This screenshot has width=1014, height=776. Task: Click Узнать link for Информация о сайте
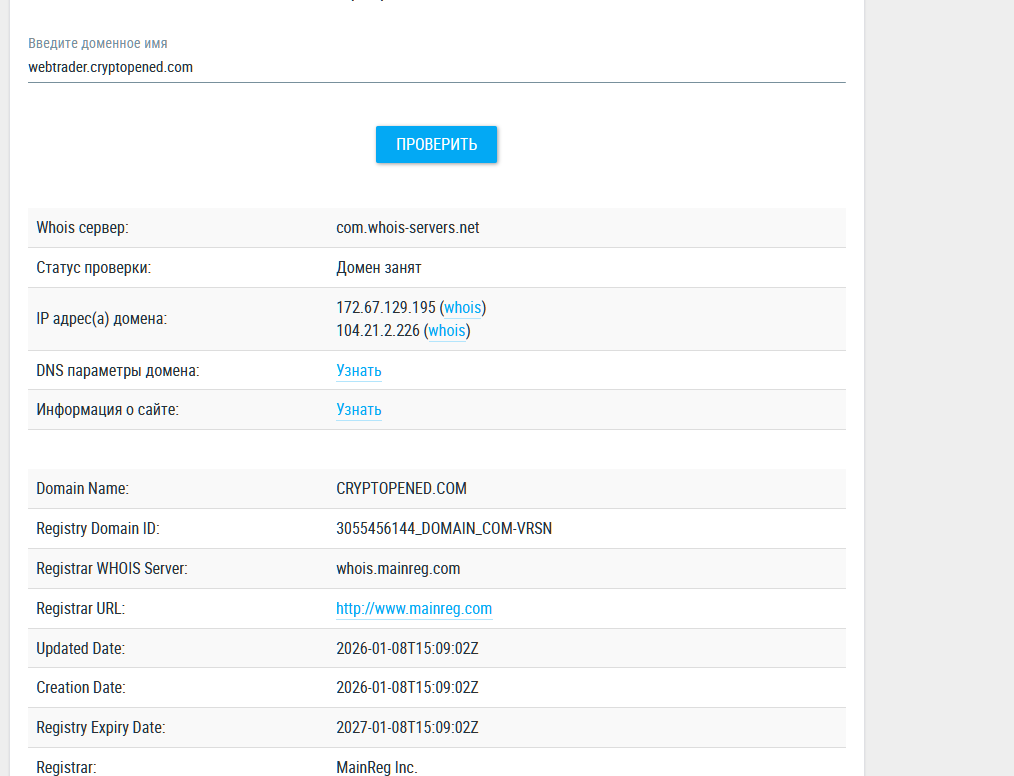tap(359, 410)
